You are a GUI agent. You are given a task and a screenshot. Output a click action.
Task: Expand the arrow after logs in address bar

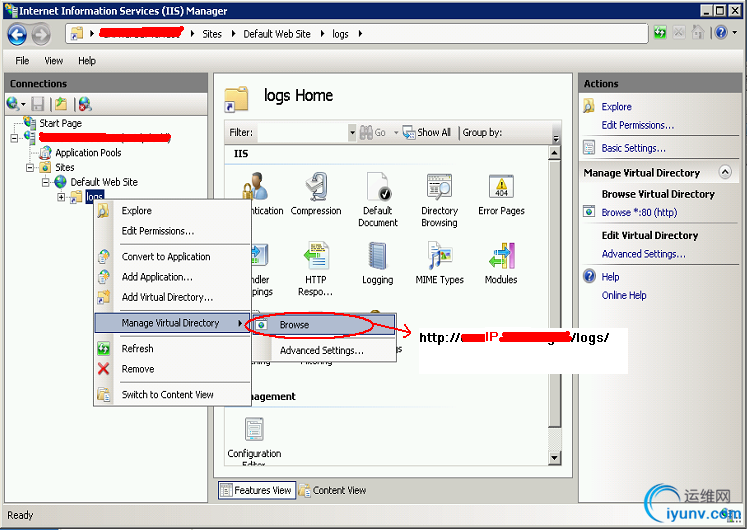click(x=360, y=34)
